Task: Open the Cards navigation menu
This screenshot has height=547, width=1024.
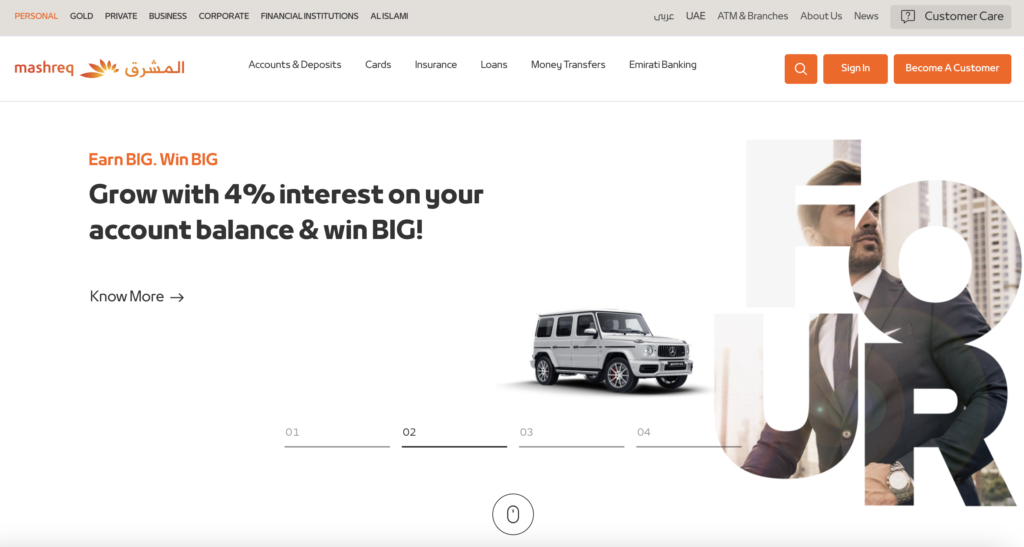Action: [x=378, y=65]
